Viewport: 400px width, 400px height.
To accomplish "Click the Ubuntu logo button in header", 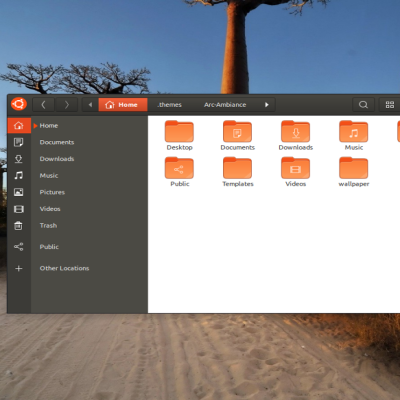I will tap(19, 104).
